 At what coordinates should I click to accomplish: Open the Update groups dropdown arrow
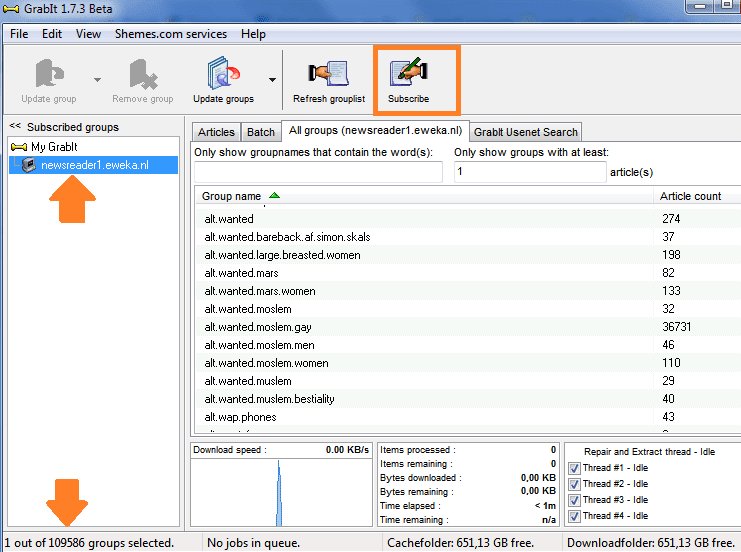tap(273, 80)
